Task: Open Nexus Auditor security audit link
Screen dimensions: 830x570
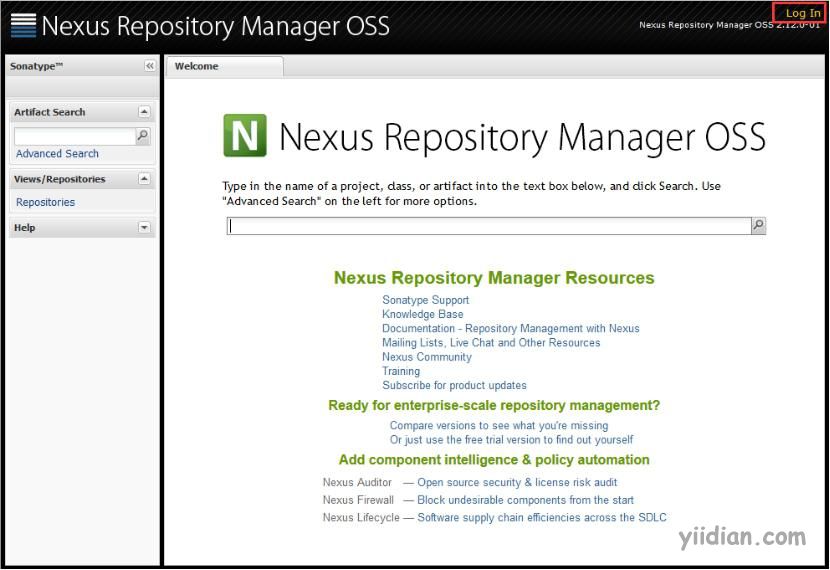Action: [x=517, y=483]
